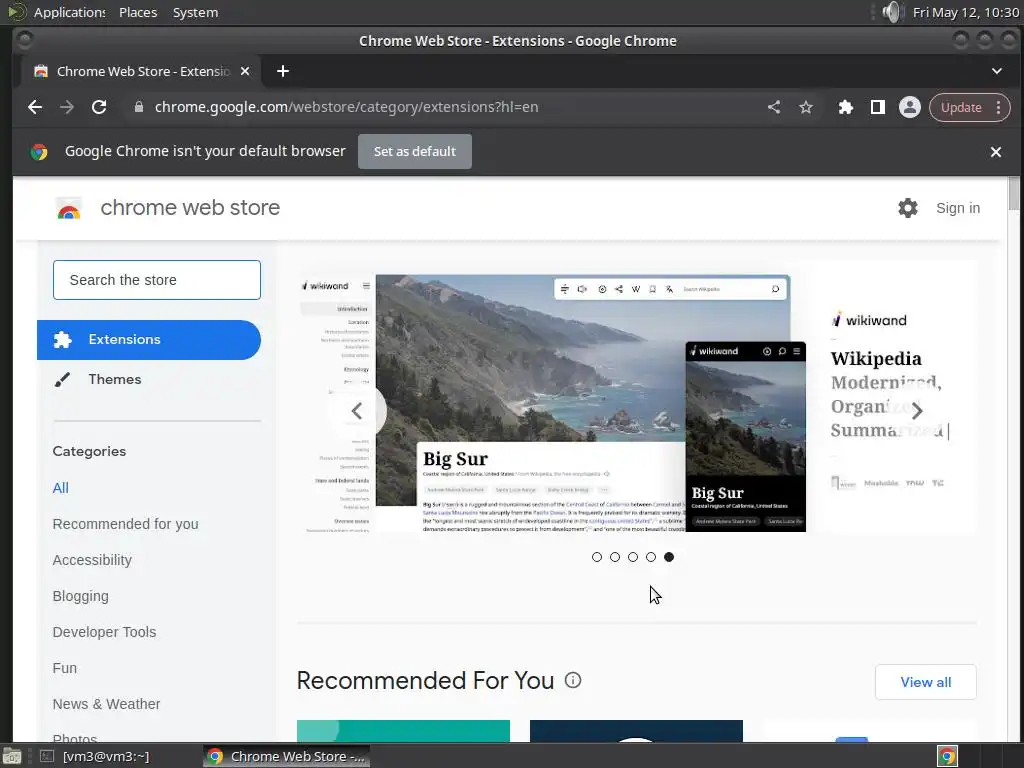Image resolution: width=1024 pixels, height=768 pixels.
Task: Click the show desktop icon in taskbar
Action: point(12,757)
